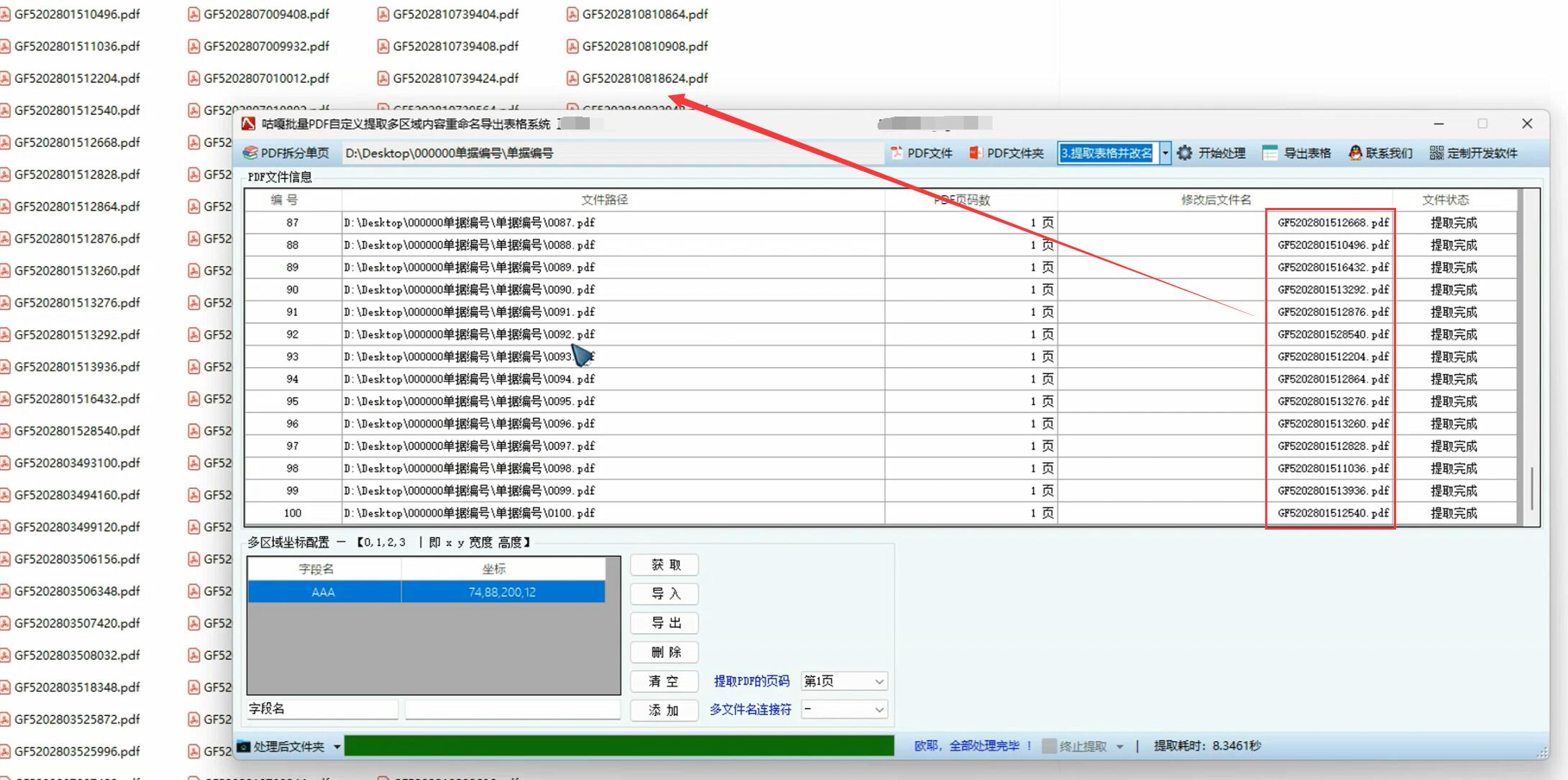Image resolution: width=1568 pixels, height=780 pixels.
Task: Click the PDF文件 add-file icon
Action: tap(896, 153)
